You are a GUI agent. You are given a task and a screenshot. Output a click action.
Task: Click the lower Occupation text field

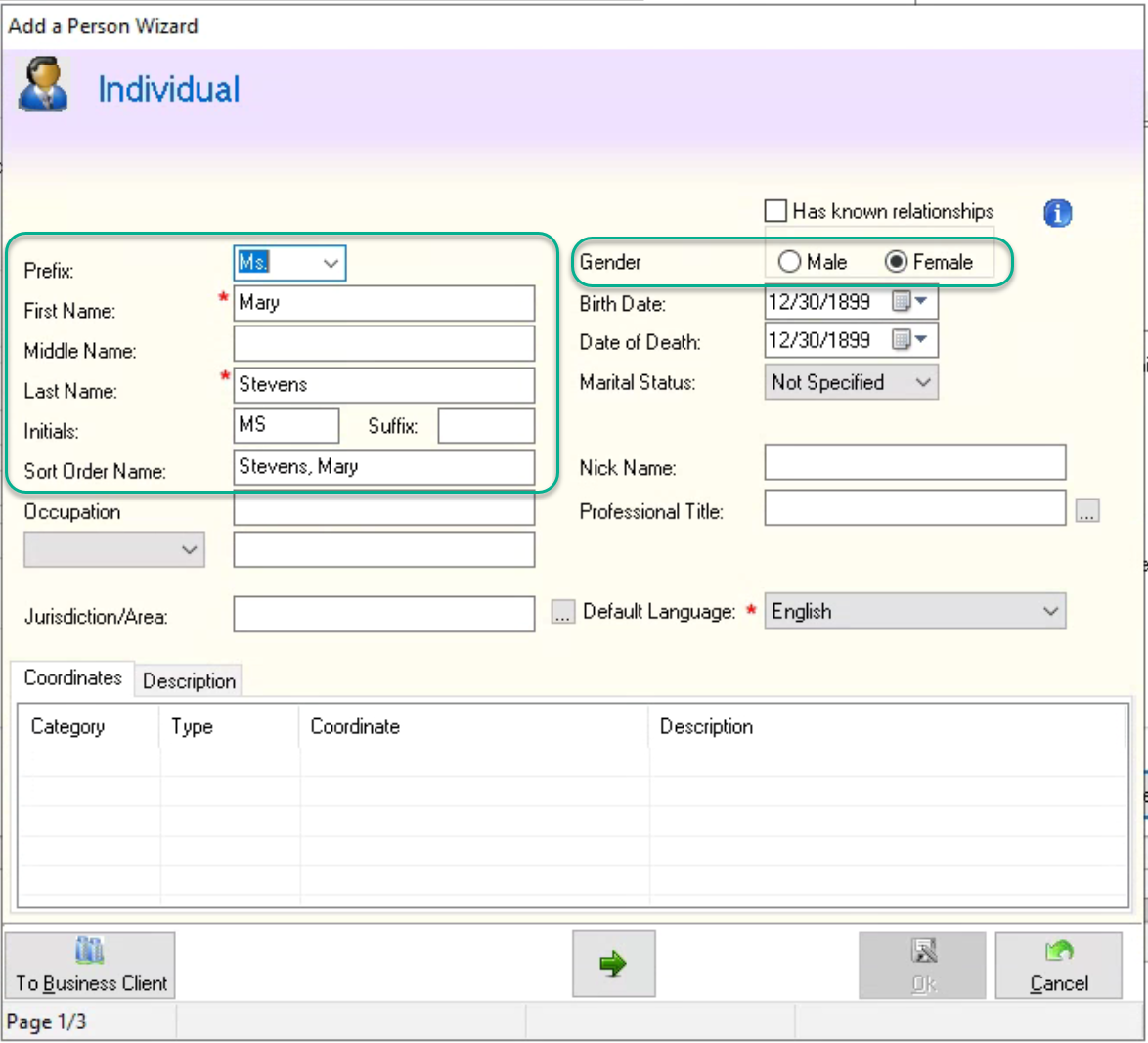(383, 549)
